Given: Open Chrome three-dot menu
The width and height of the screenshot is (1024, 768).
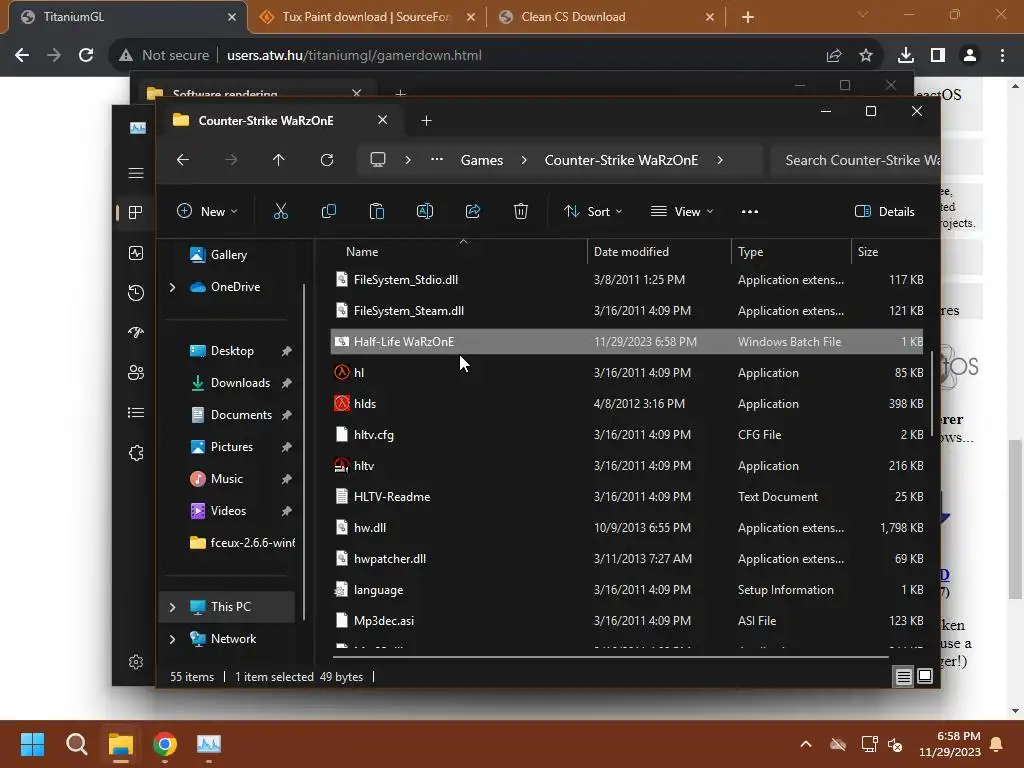Looking at the screenshot, I should point(1002,56).
